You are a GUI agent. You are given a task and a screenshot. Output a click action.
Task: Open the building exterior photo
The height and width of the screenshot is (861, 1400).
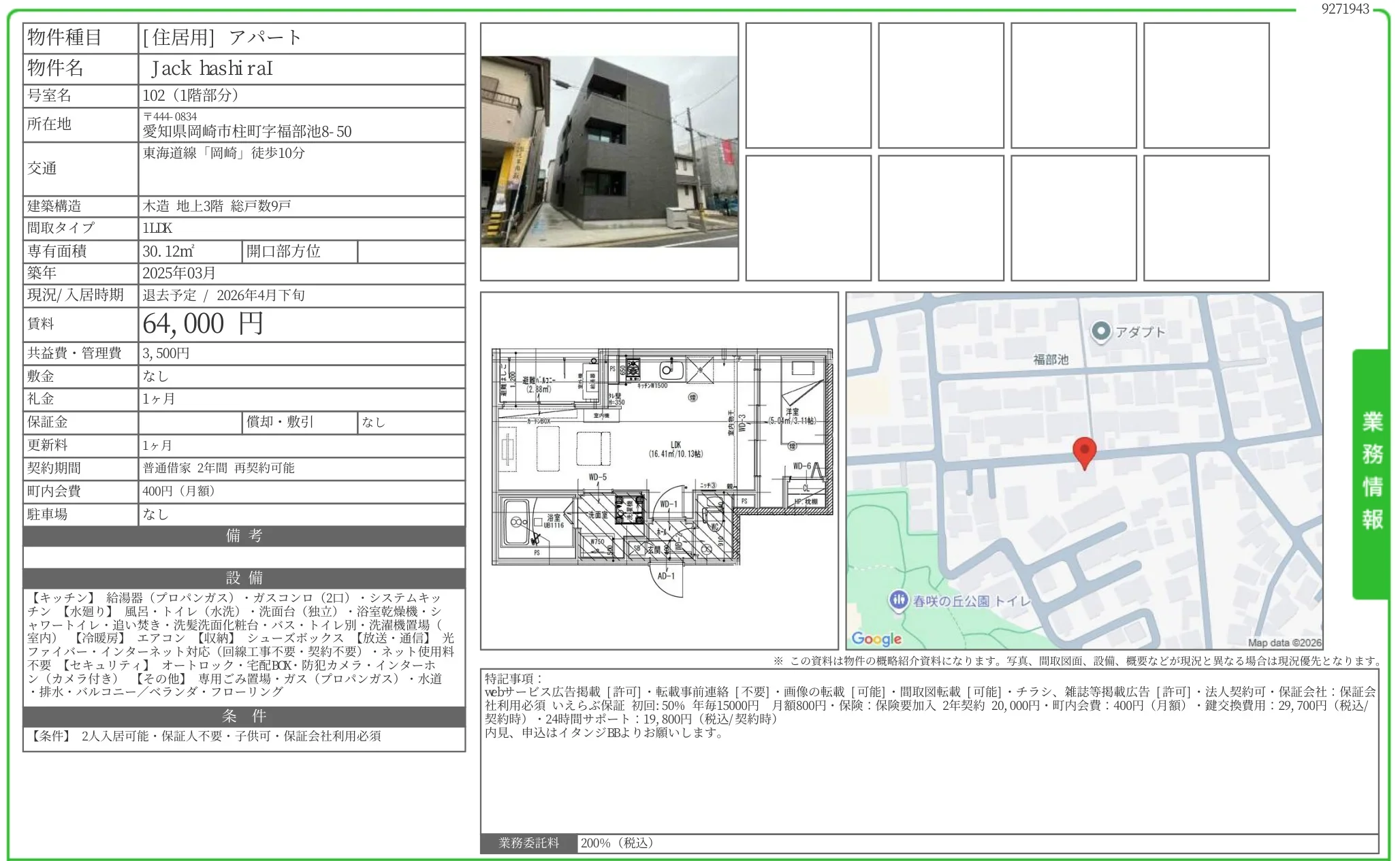609,151
